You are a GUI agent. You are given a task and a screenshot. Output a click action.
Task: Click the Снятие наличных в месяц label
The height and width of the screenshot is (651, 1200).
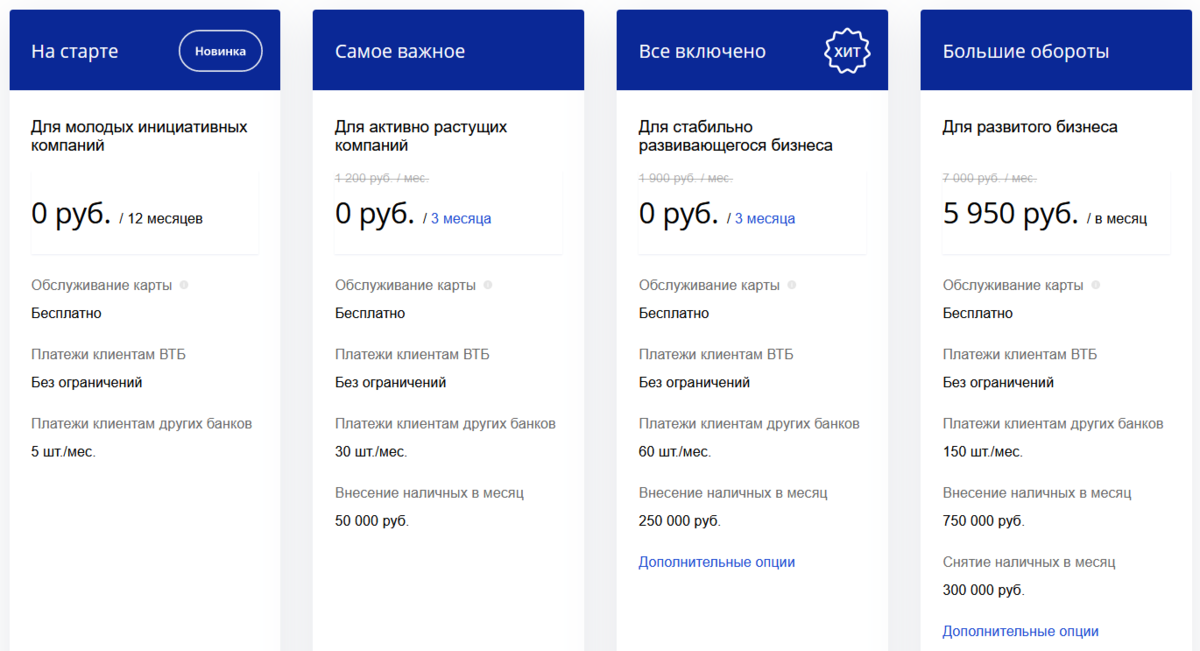1029,562
